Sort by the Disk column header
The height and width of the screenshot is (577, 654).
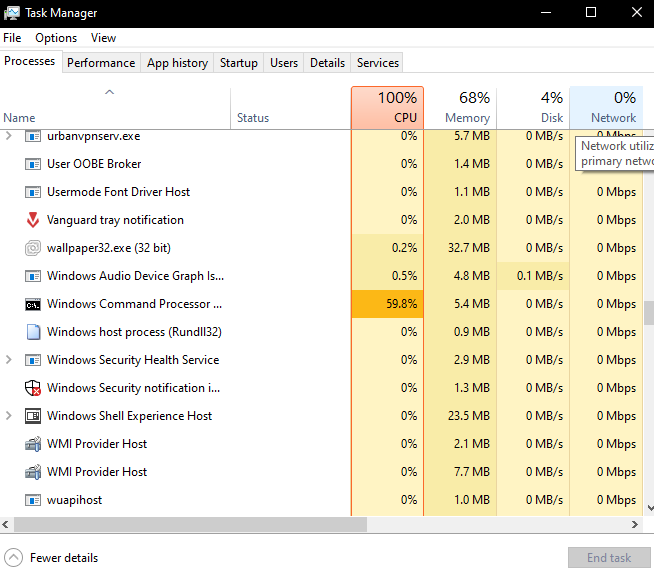pyautogui.click(x=533, y=108)
